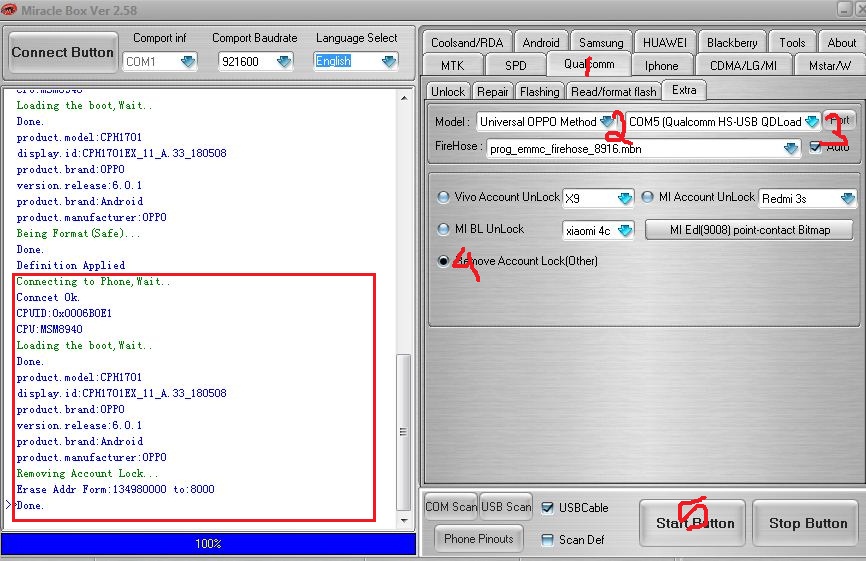Expand the COM5 Qualcomm HS-USB port dropdown

pos(812,121)
